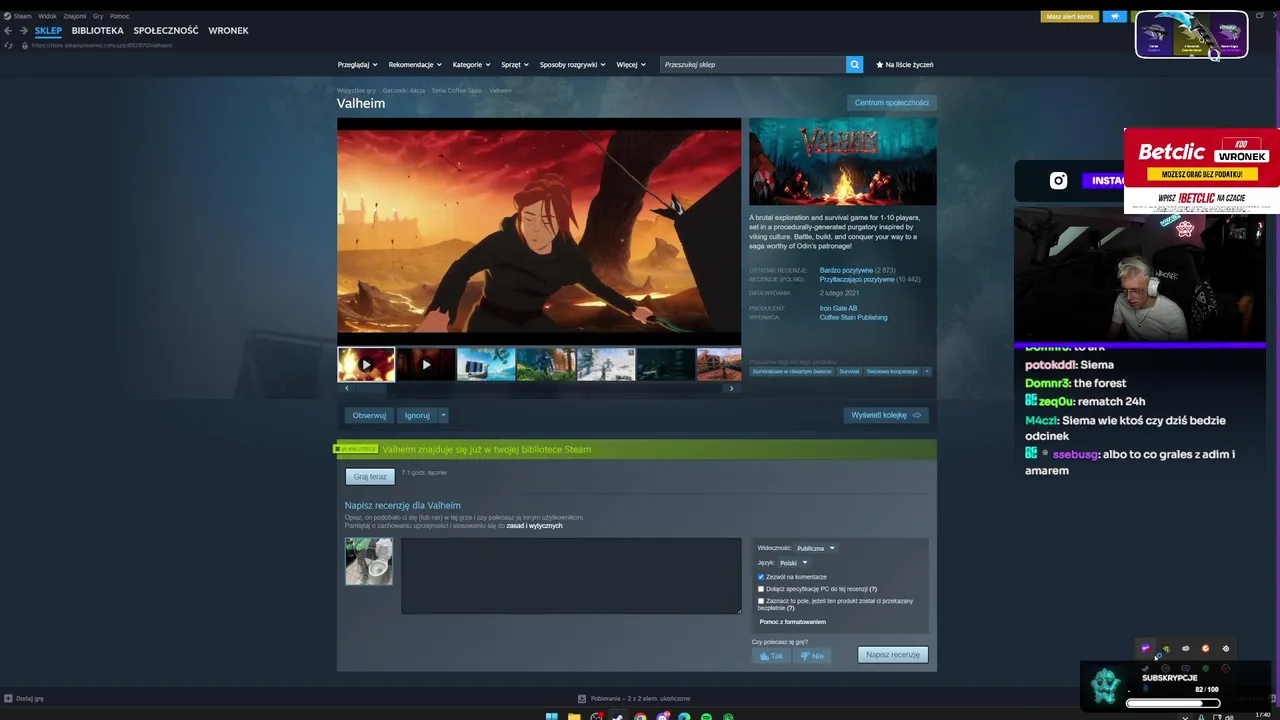1280x720 pixels.
Task: Open WRONEK profile tab
Action: (x=228, y=31)
